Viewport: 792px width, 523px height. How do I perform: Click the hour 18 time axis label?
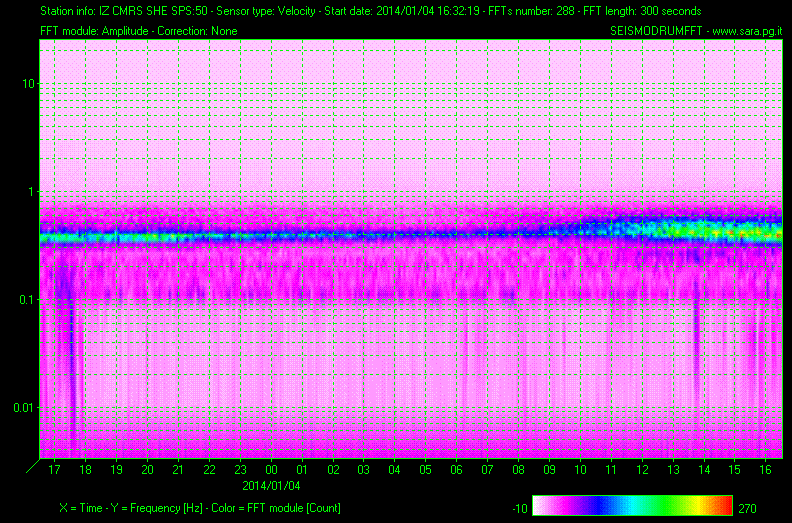tap(85, 469)
